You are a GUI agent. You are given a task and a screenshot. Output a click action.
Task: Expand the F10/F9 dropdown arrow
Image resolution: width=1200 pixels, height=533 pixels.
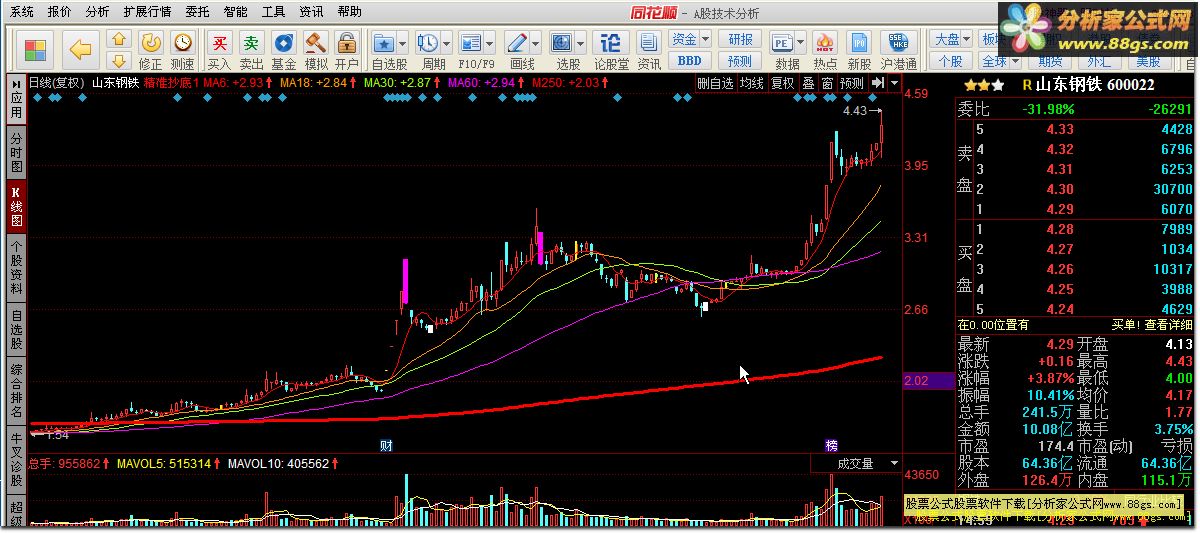[489, 43]
